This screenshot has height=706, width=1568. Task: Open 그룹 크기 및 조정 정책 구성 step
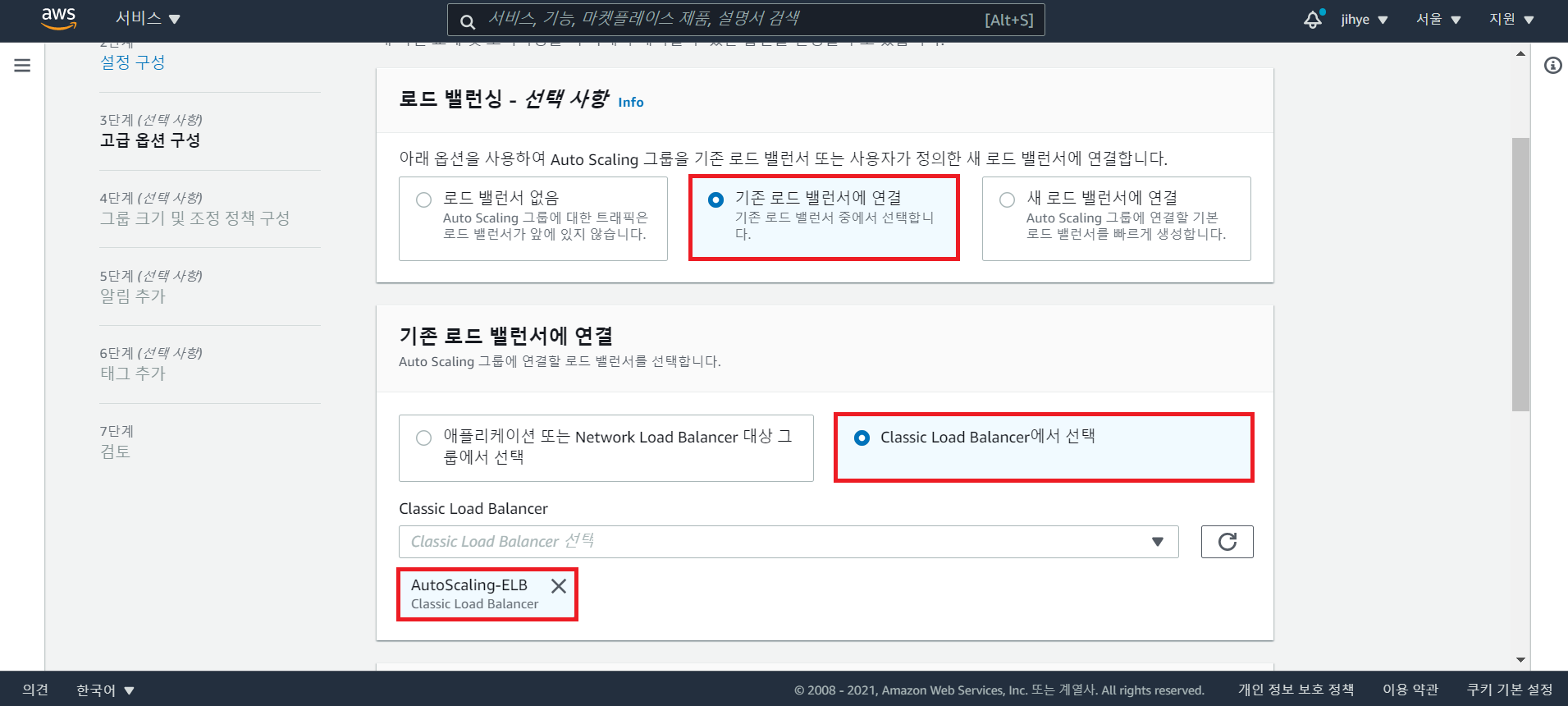194,218
